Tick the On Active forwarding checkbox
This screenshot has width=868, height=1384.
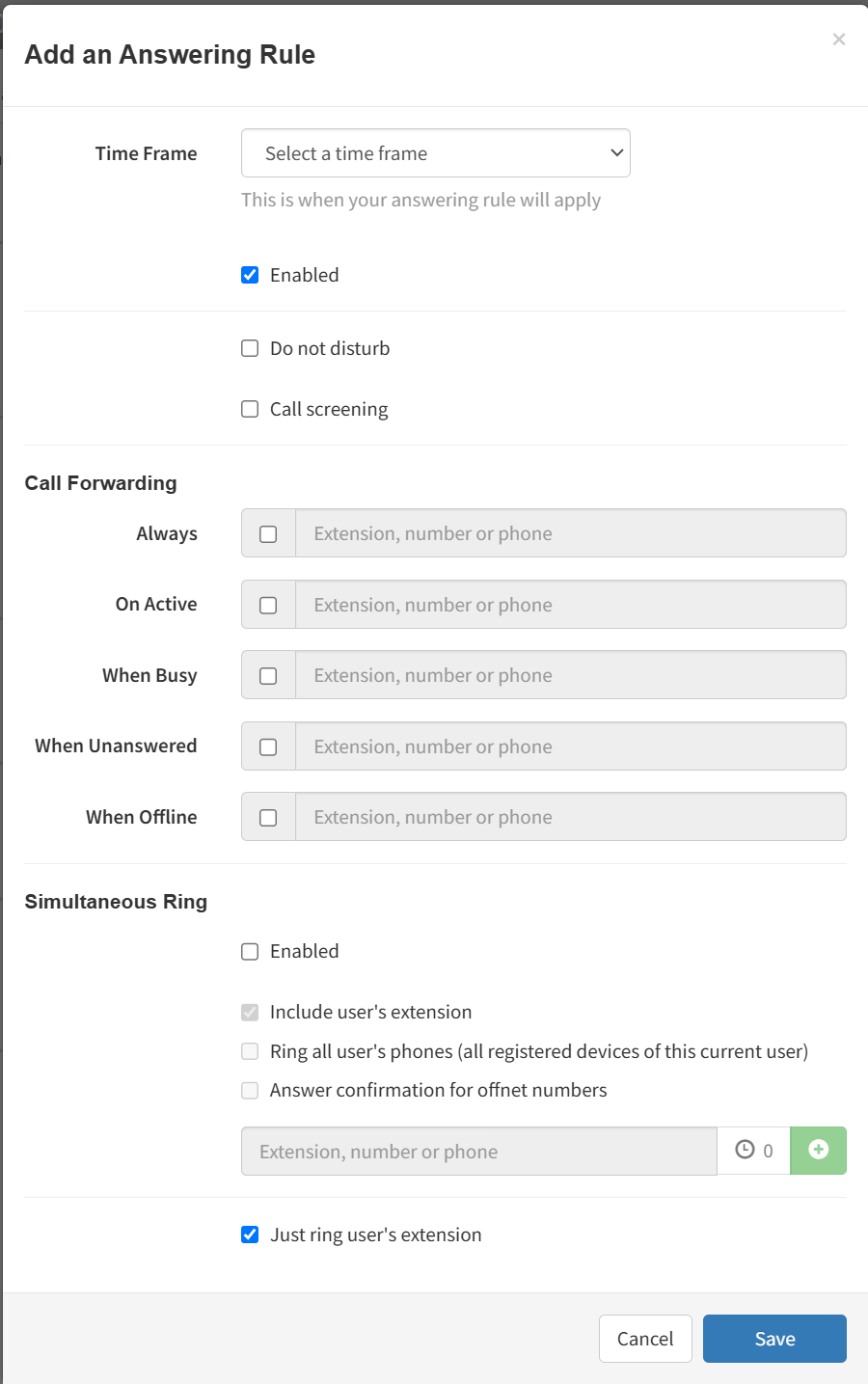(268, 605)
